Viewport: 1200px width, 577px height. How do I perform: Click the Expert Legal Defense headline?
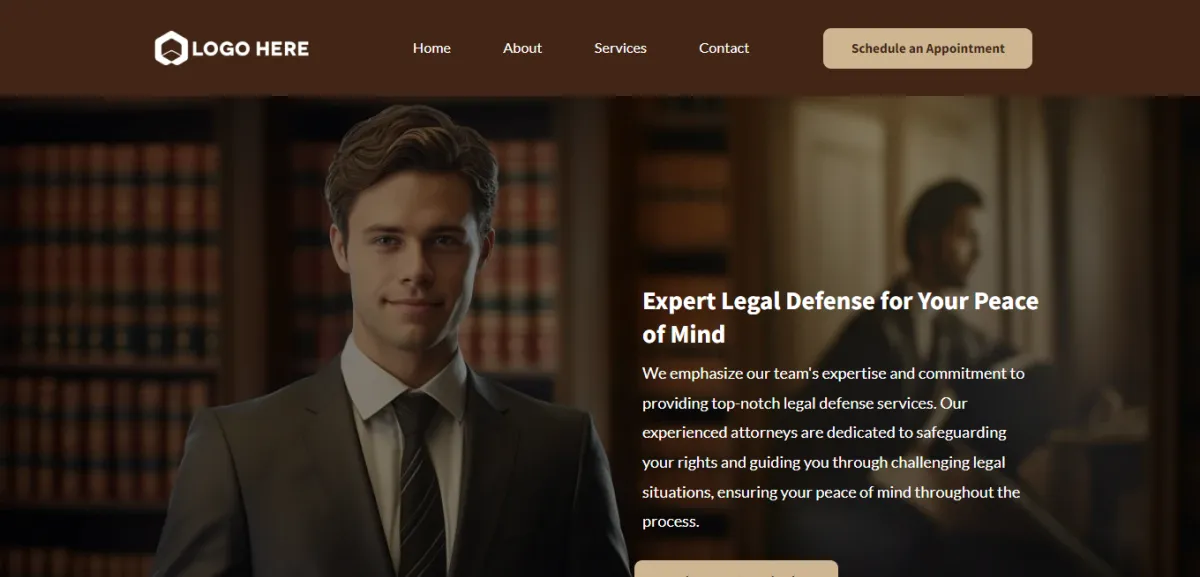(840, 317)
